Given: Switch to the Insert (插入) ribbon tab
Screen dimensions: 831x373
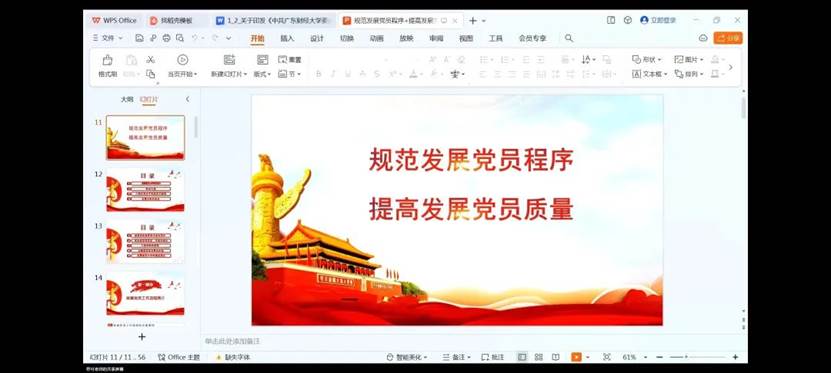Looking at the screenshot, I should click(x=287, y=38).
